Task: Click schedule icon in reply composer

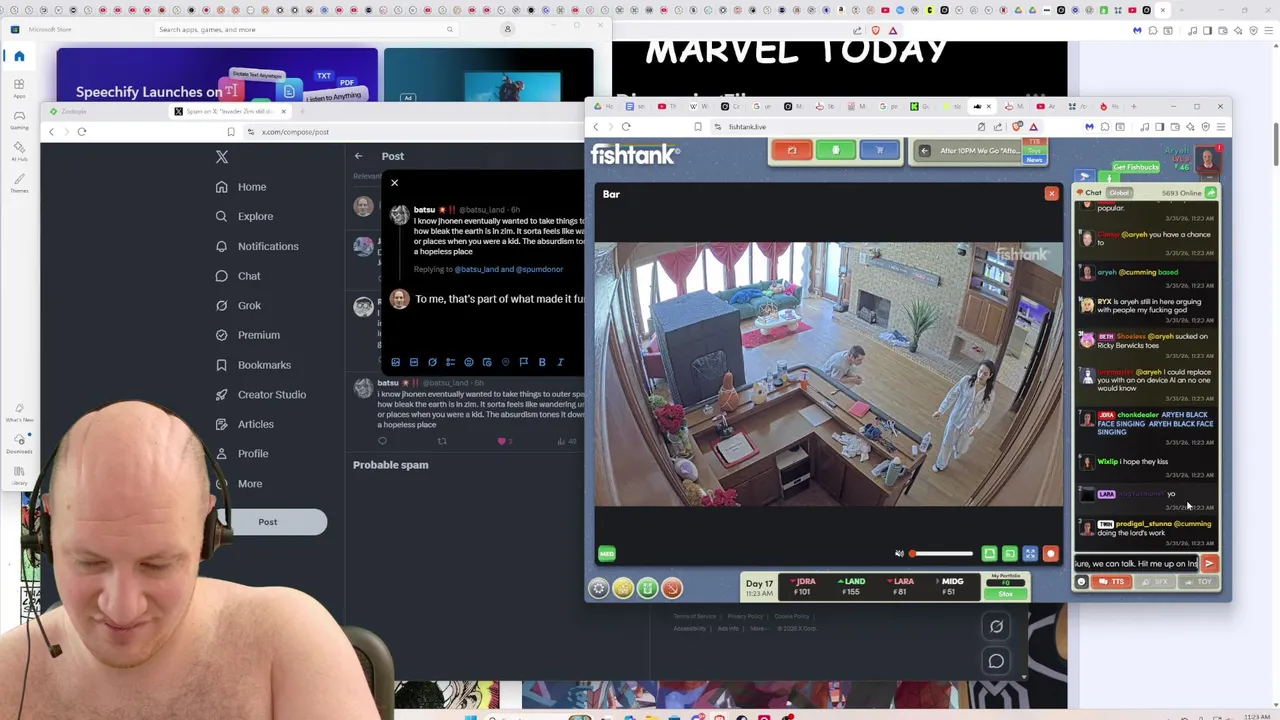Action: 487,362
